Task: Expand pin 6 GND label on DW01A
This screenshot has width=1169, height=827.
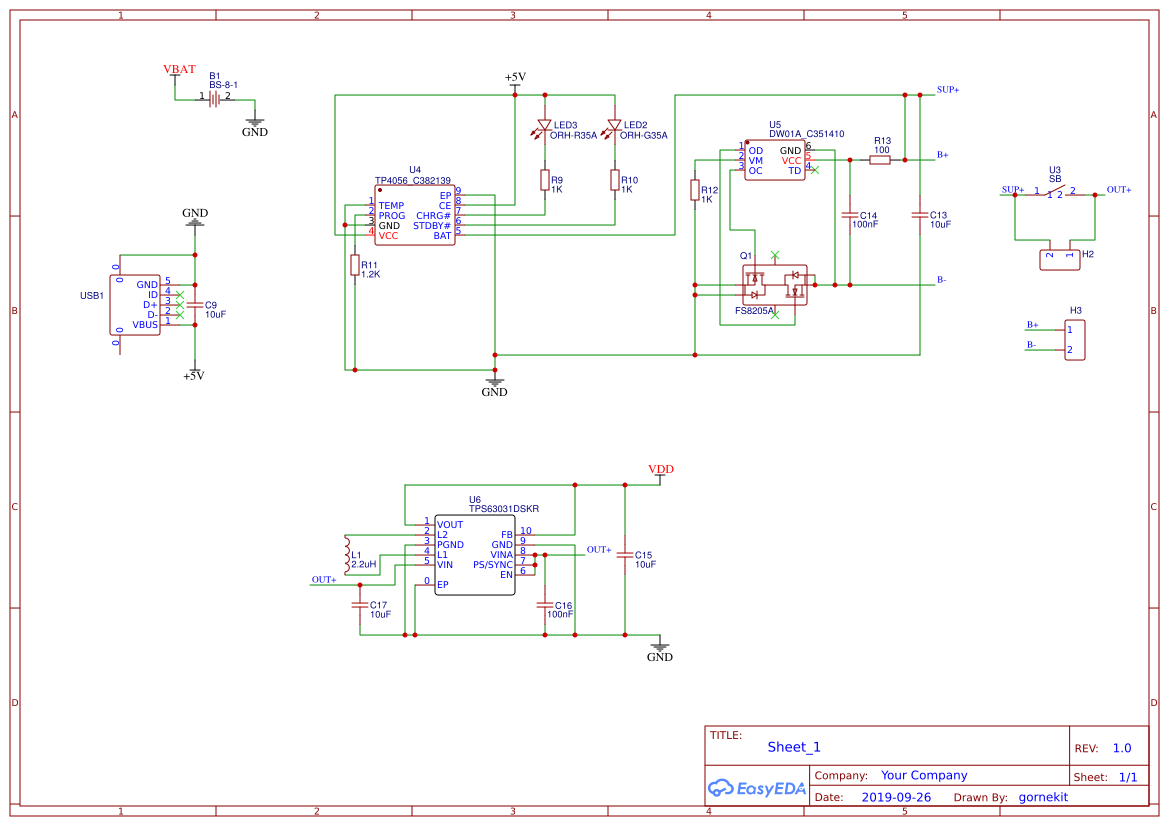Action: click(790, 151)
